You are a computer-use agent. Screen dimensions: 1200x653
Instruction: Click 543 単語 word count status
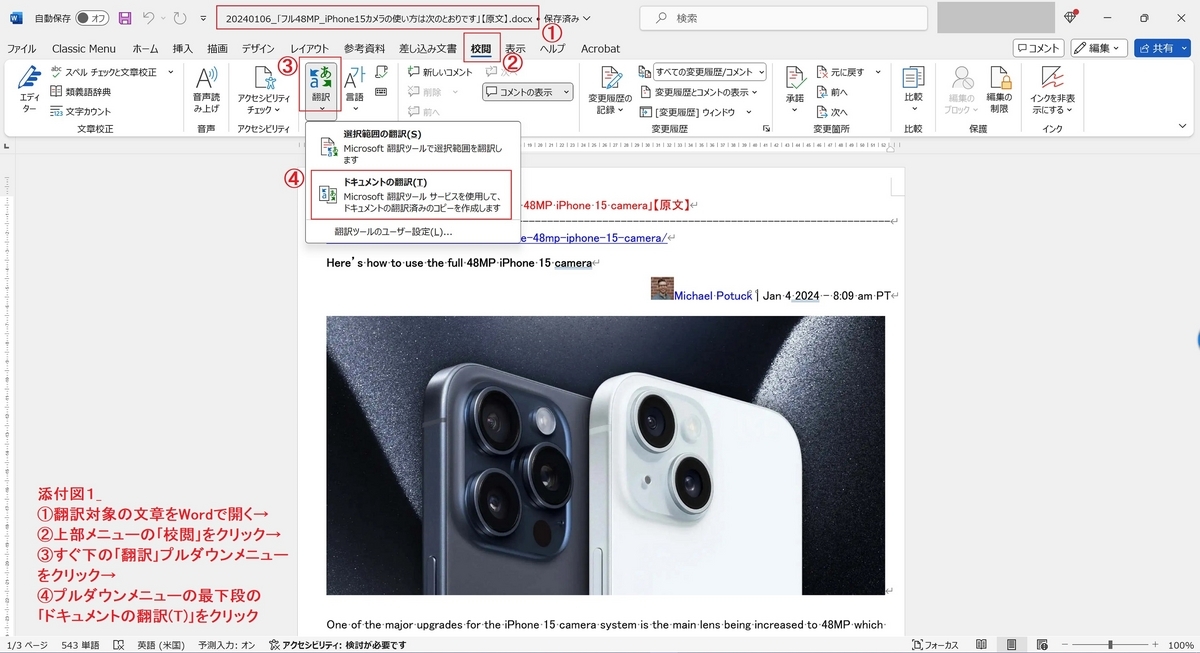(x=80, y=645)
